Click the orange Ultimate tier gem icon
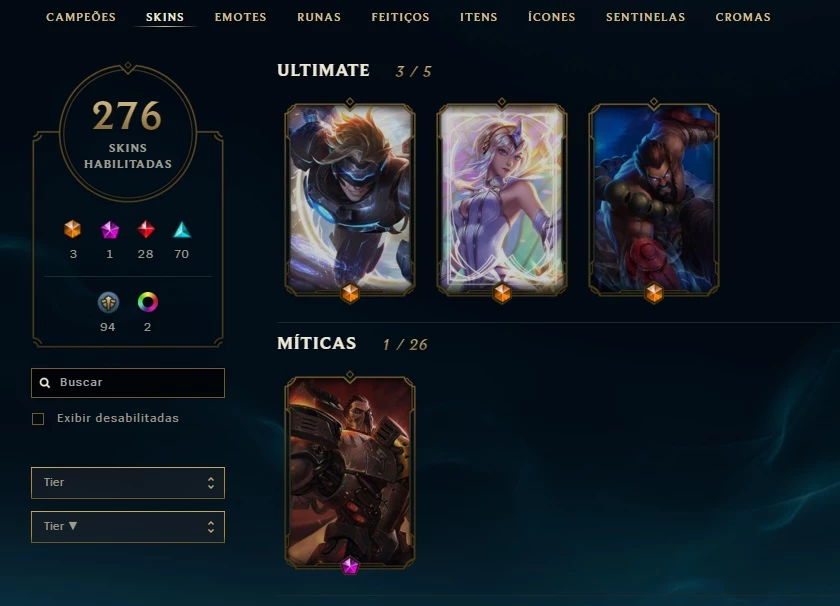This screenshot has width=840, height=606. (x=72, y=229)
